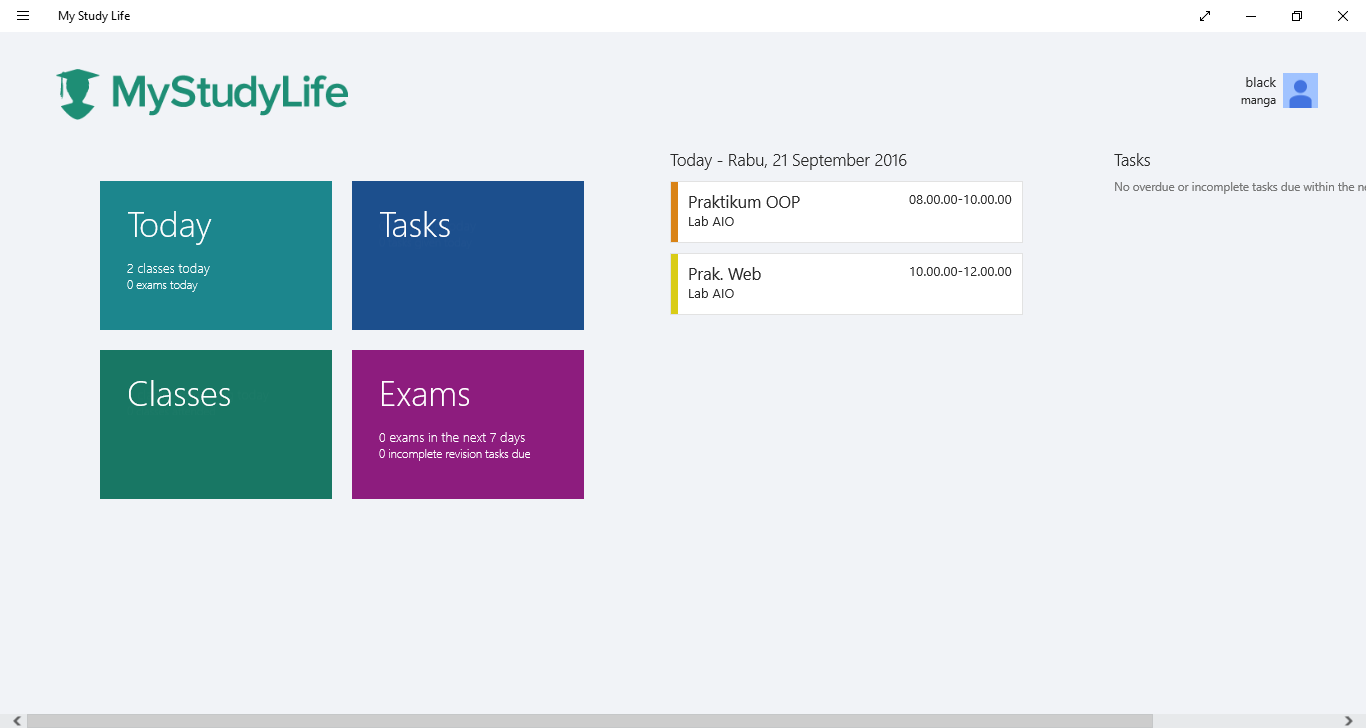Click the horizontal scrollbar thumb
This screenshot has height=728, width=1366.
pos(590,721)
